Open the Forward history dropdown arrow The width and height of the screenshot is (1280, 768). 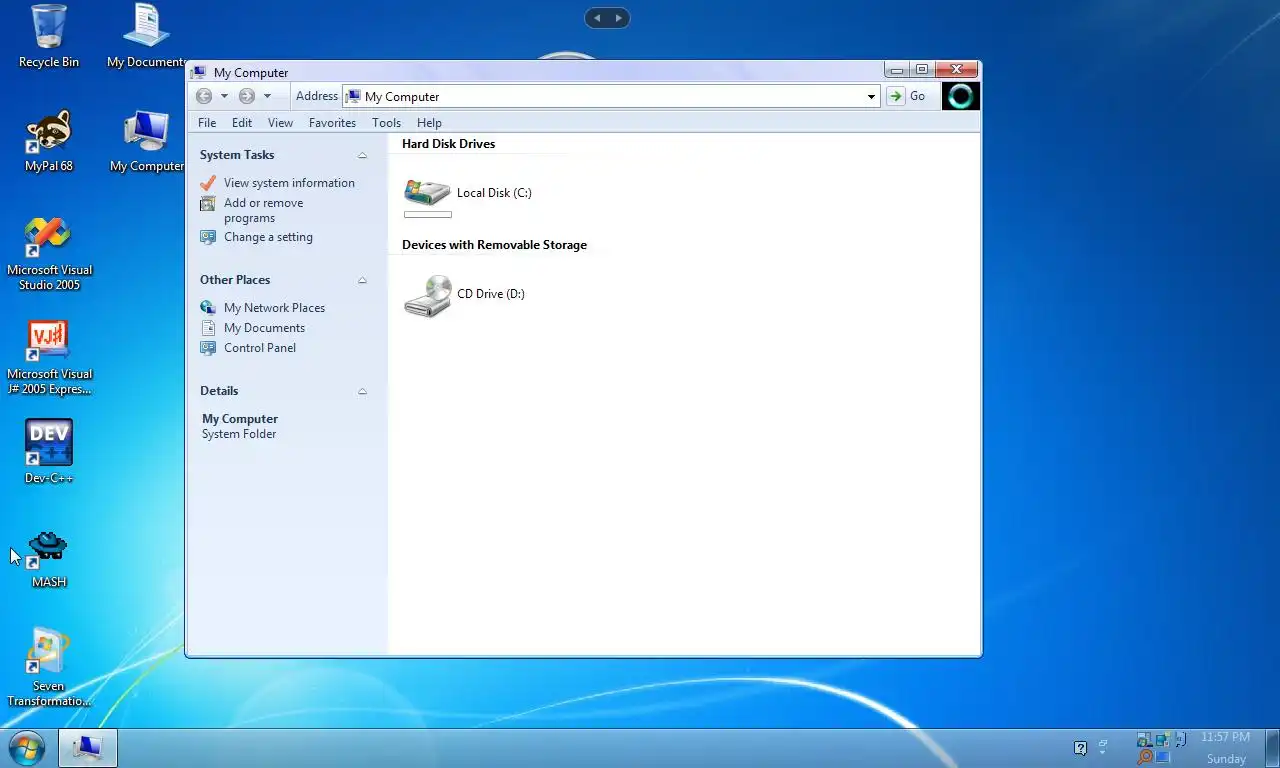pyautogui.click(x=267, y=96)
